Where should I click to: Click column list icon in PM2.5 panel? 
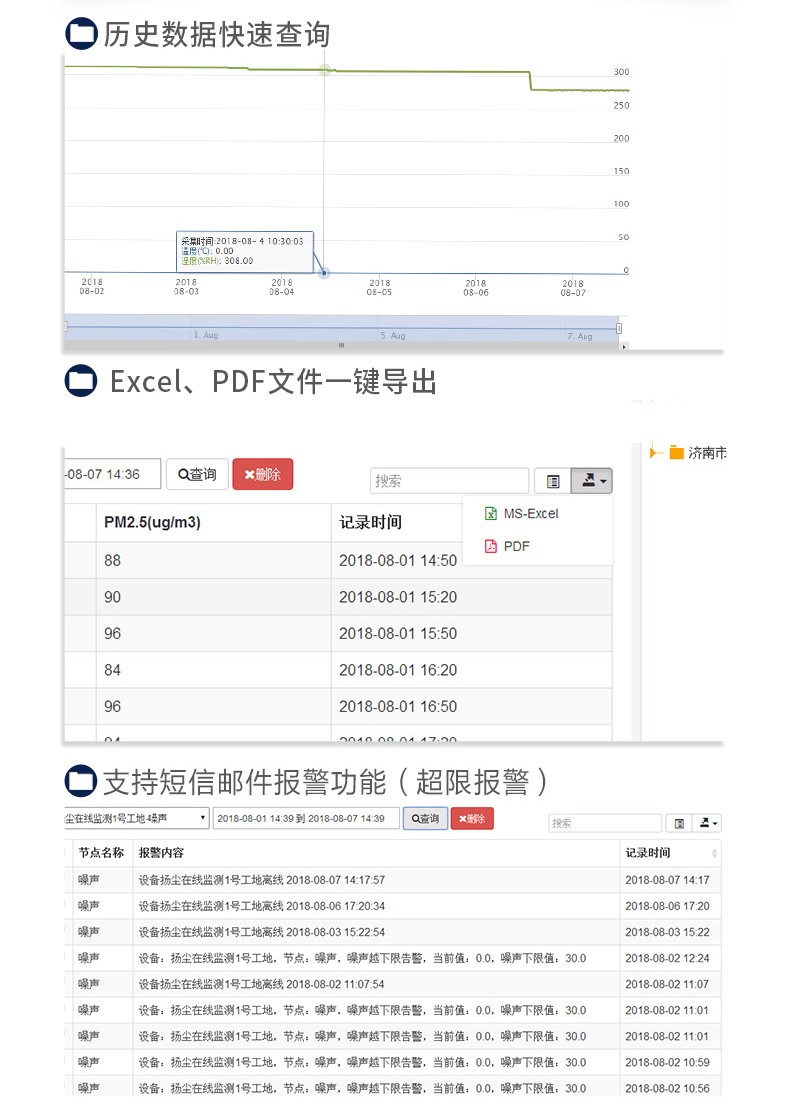pyautogui.click(x=552, y=481)
